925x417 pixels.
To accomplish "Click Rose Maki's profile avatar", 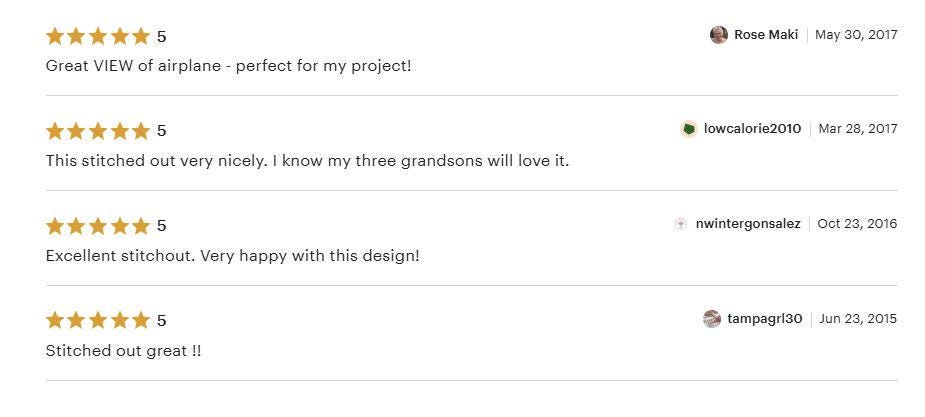I will (x=719, y=35).
